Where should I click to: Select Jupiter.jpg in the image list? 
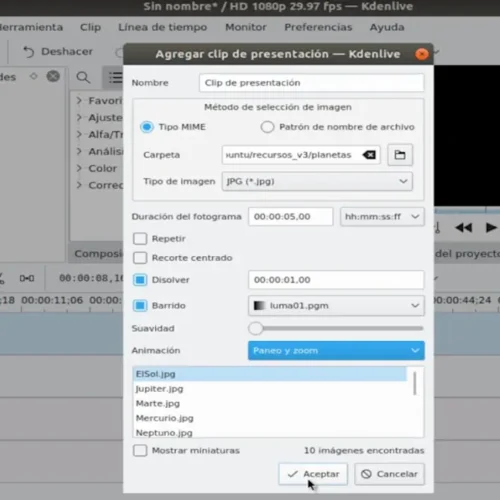270,389
